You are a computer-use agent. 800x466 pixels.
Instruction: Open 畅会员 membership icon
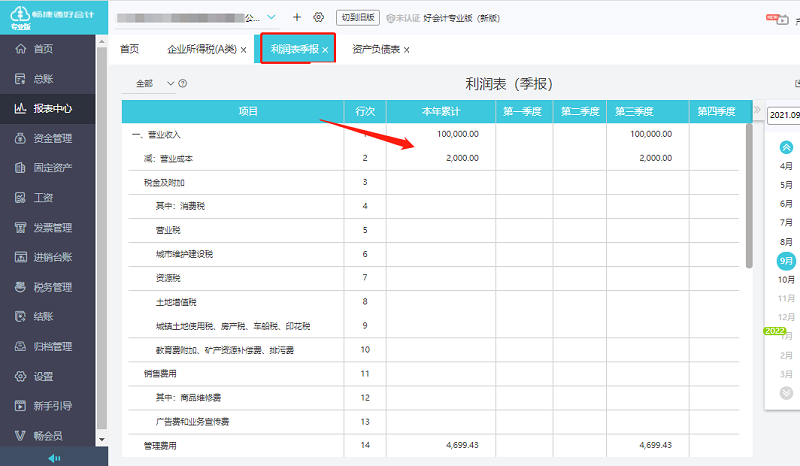point(20,436)
